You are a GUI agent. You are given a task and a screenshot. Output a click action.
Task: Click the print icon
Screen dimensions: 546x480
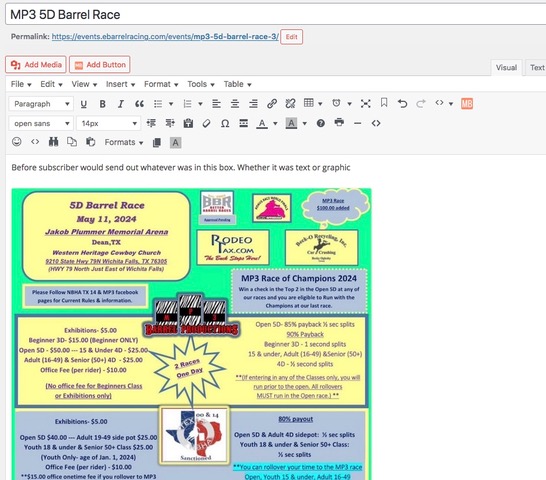339,123
